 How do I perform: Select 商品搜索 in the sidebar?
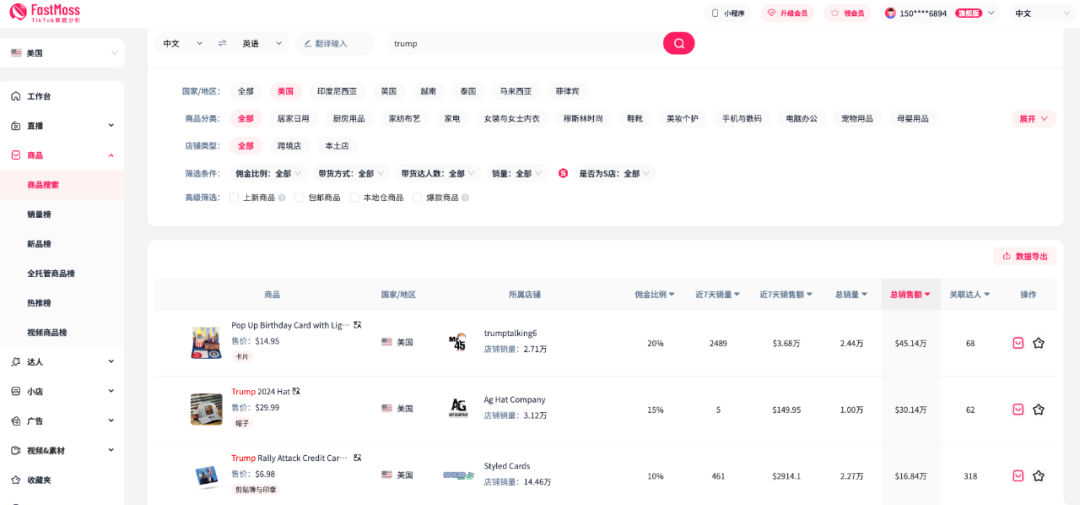tap(62, 185)
